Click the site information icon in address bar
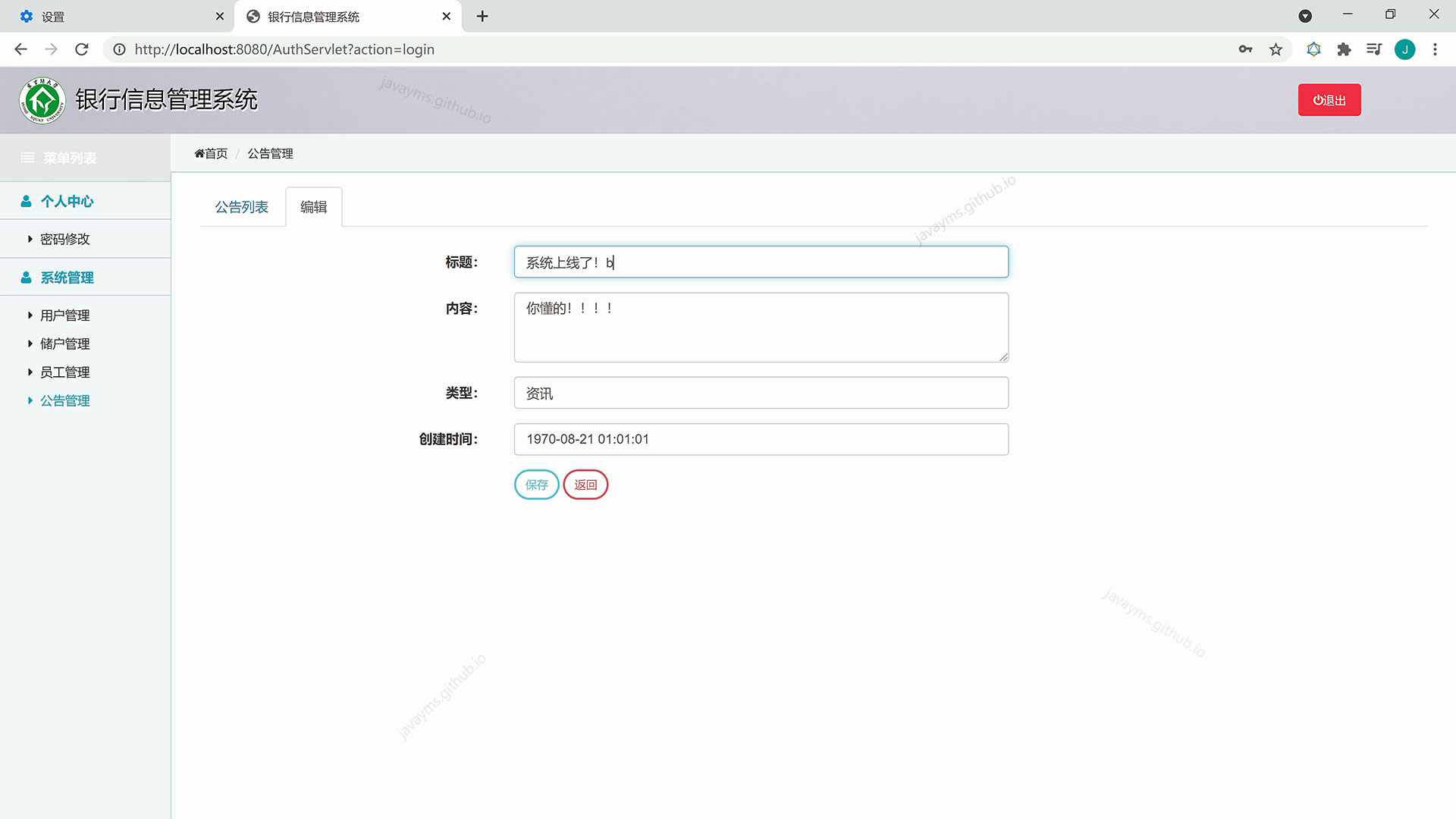The height and width of the screenshot is (819, 1456). point(119,49)
